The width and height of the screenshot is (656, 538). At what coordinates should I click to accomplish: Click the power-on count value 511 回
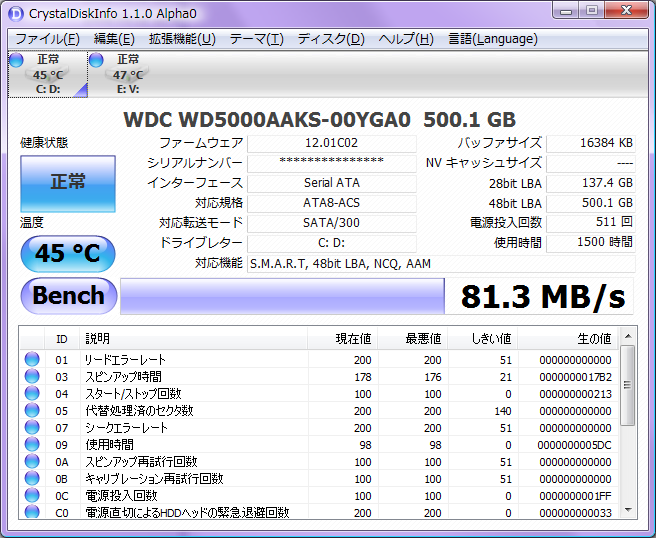(591, 223)
